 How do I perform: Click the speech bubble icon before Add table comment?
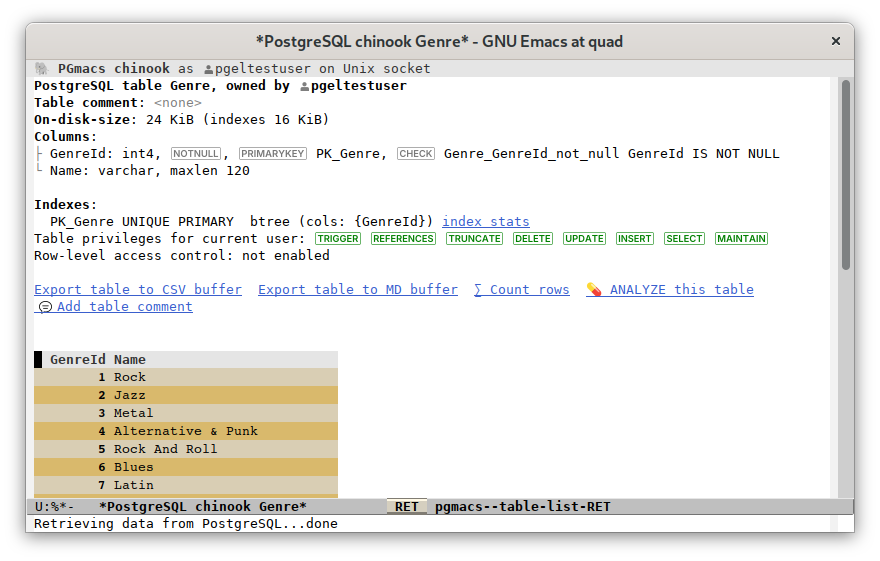[x=45, y=307]
